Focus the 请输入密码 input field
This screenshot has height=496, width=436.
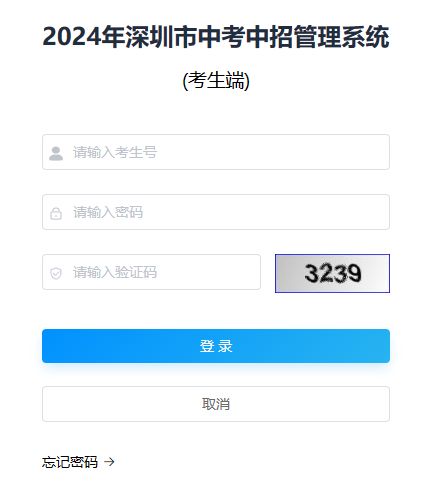pyautogui.click(x=216, y=212)
